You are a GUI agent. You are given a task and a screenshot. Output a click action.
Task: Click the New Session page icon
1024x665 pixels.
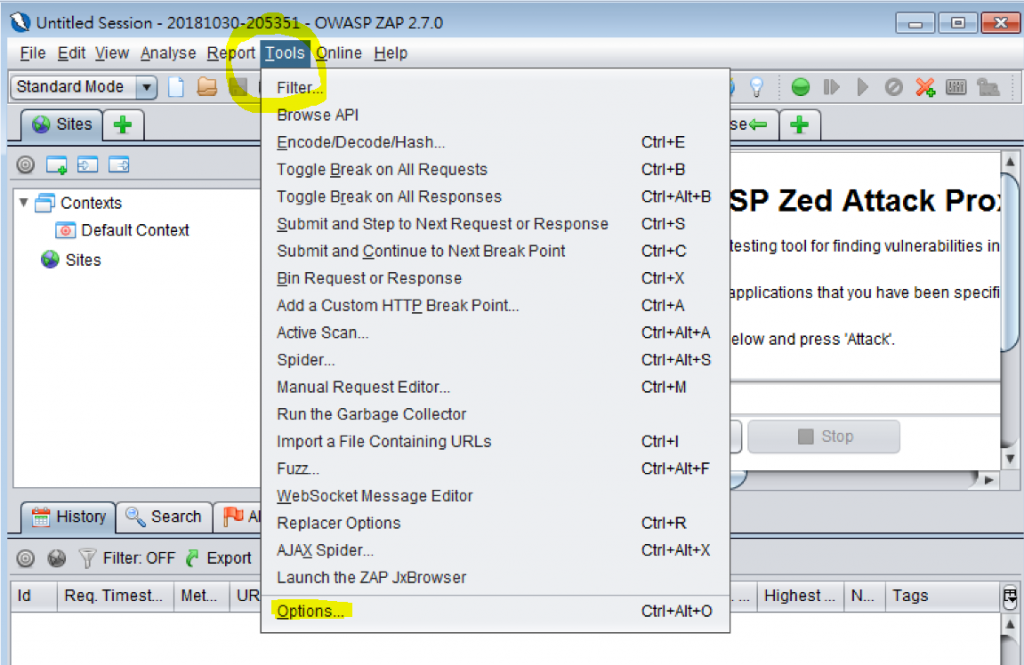(x=176, y=87)
